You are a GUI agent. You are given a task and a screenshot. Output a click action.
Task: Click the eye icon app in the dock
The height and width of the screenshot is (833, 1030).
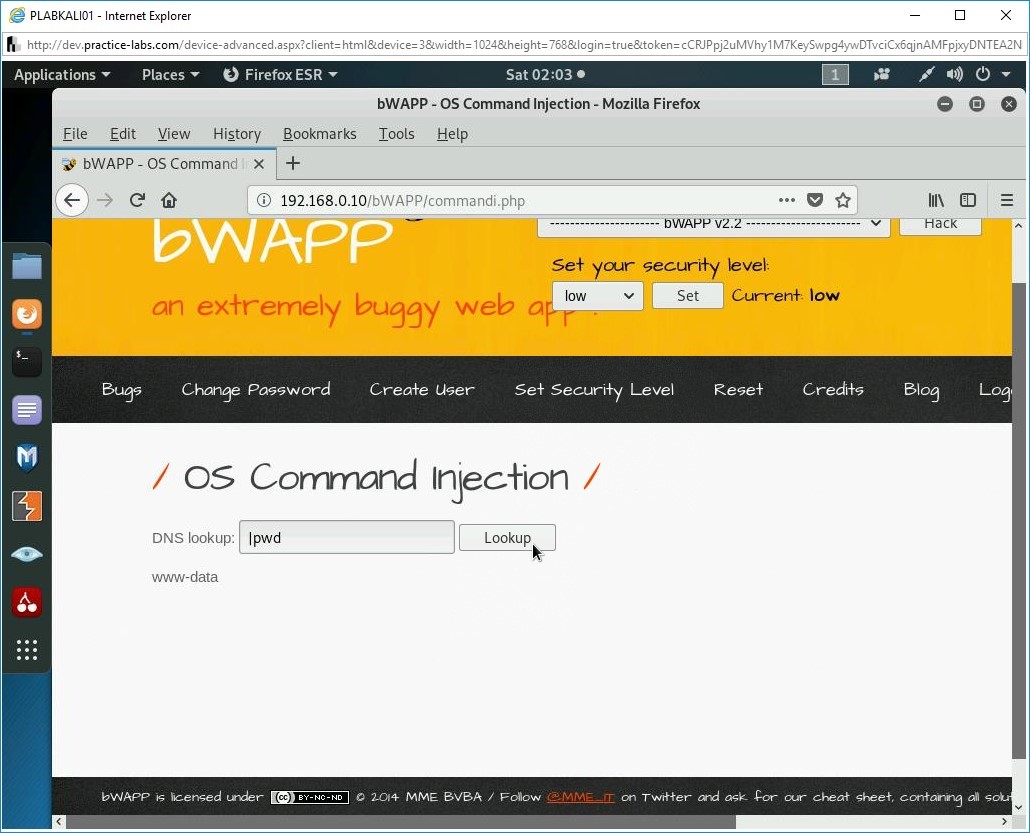coord(26,554)
